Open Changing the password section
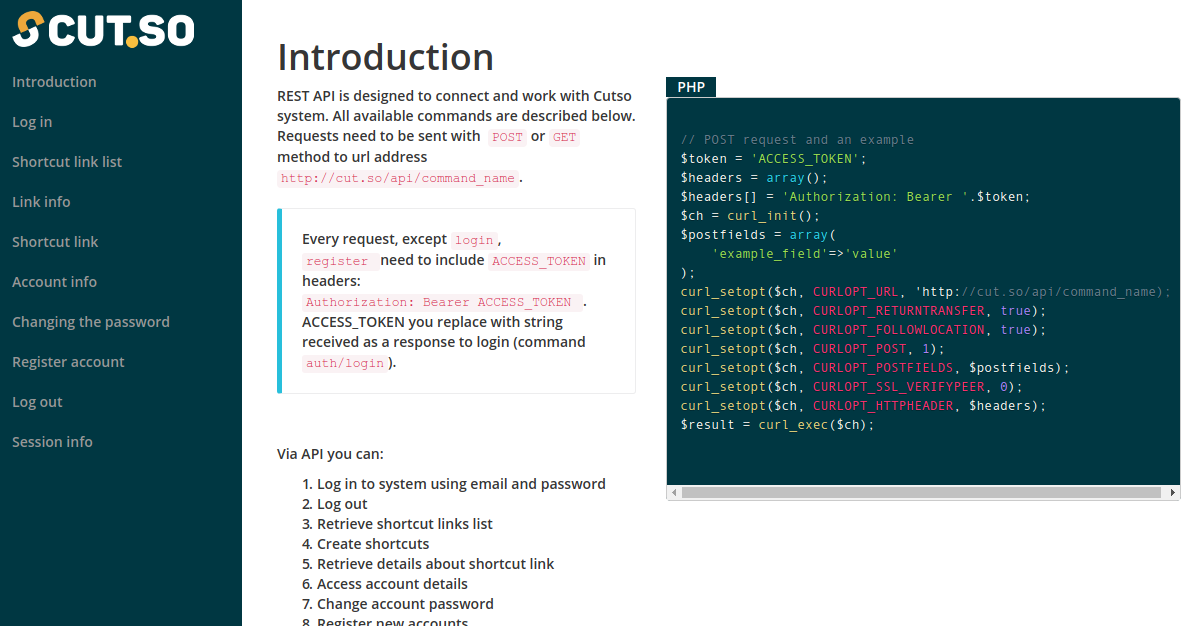Viewport: 1202px width, 626px height. coord(91,322)
